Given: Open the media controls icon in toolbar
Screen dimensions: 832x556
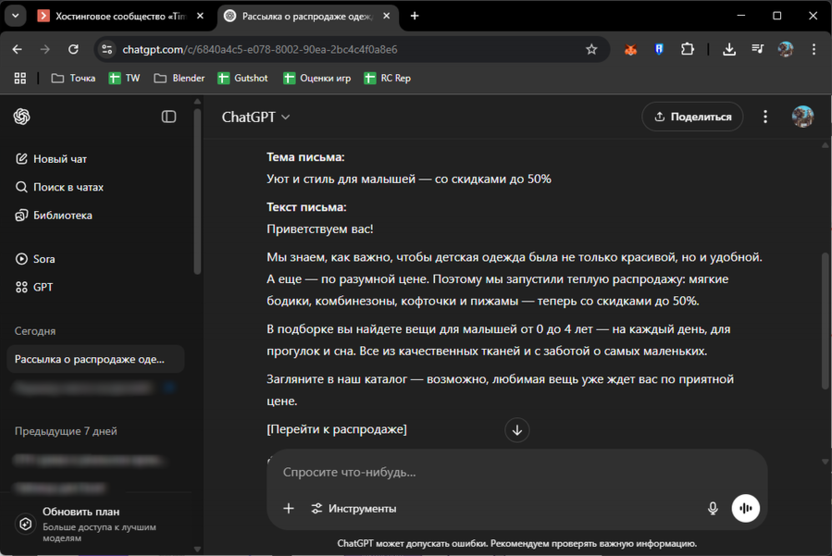Looking at the screenshot, I should pos(757,49).
